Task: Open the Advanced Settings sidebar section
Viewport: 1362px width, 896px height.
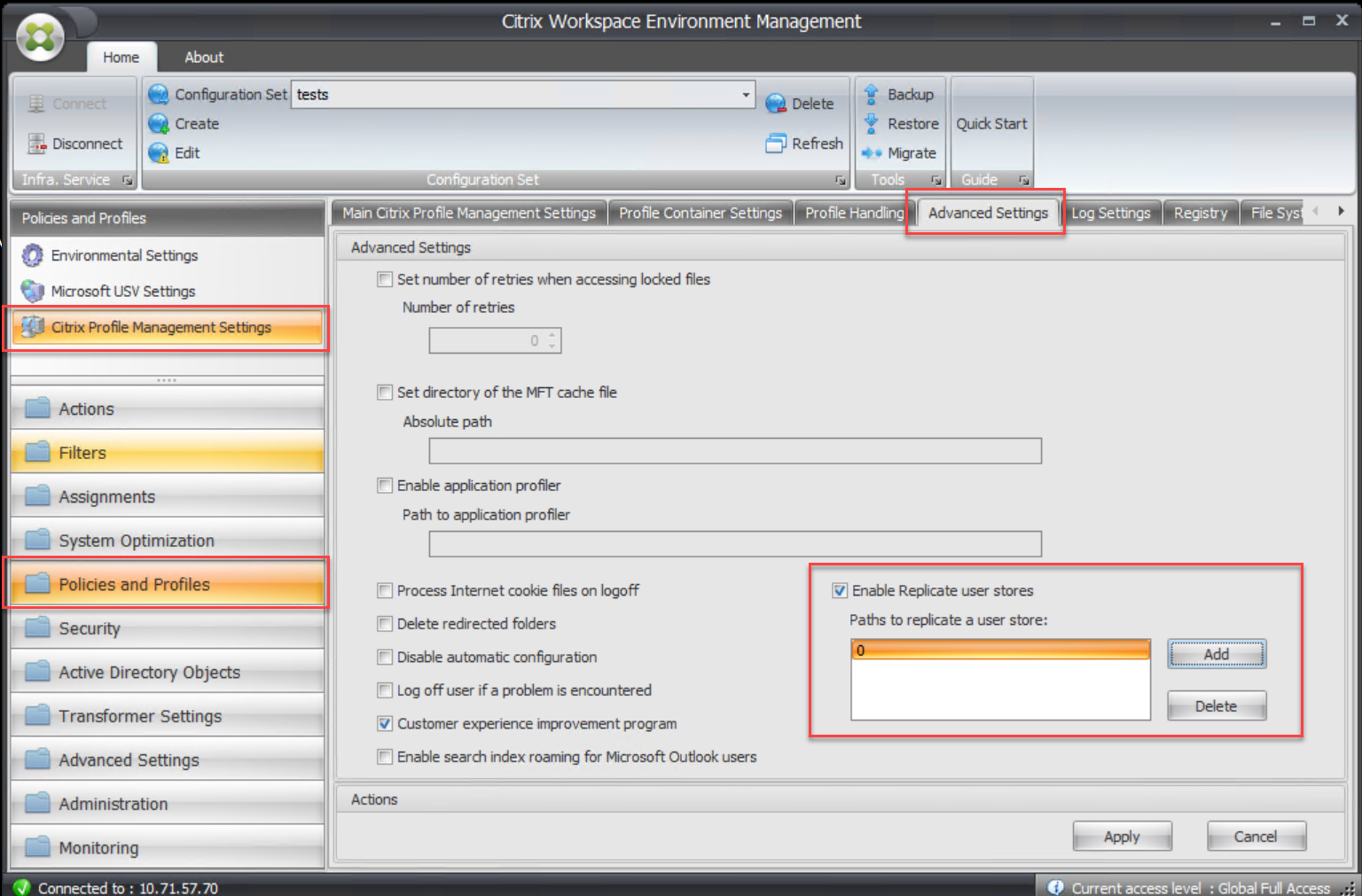Action: coord(167,760)
